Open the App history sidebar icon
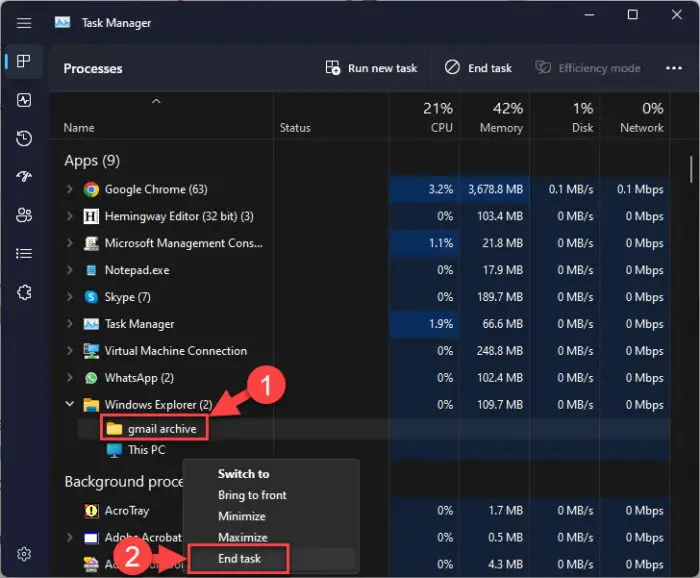This screenshot has width=700, height=578. (24, 138)
